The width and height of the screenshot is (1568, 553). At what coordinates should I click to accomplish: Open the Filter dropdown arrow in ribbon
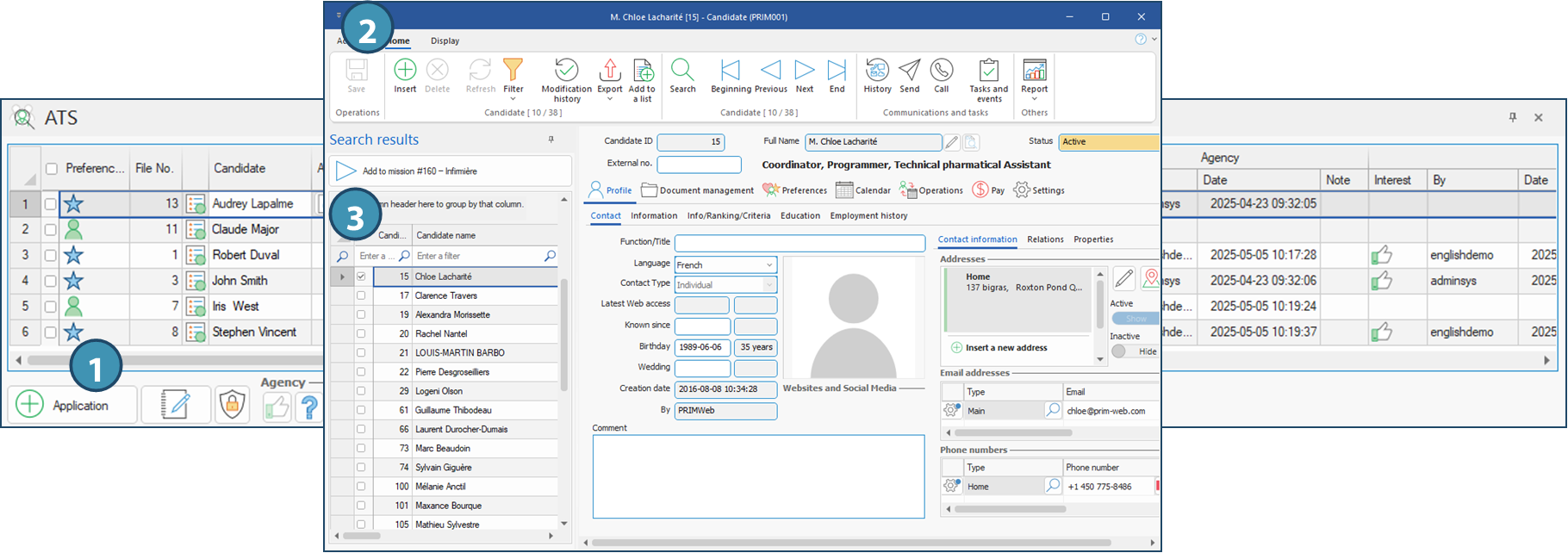click(x=513, y=99)
